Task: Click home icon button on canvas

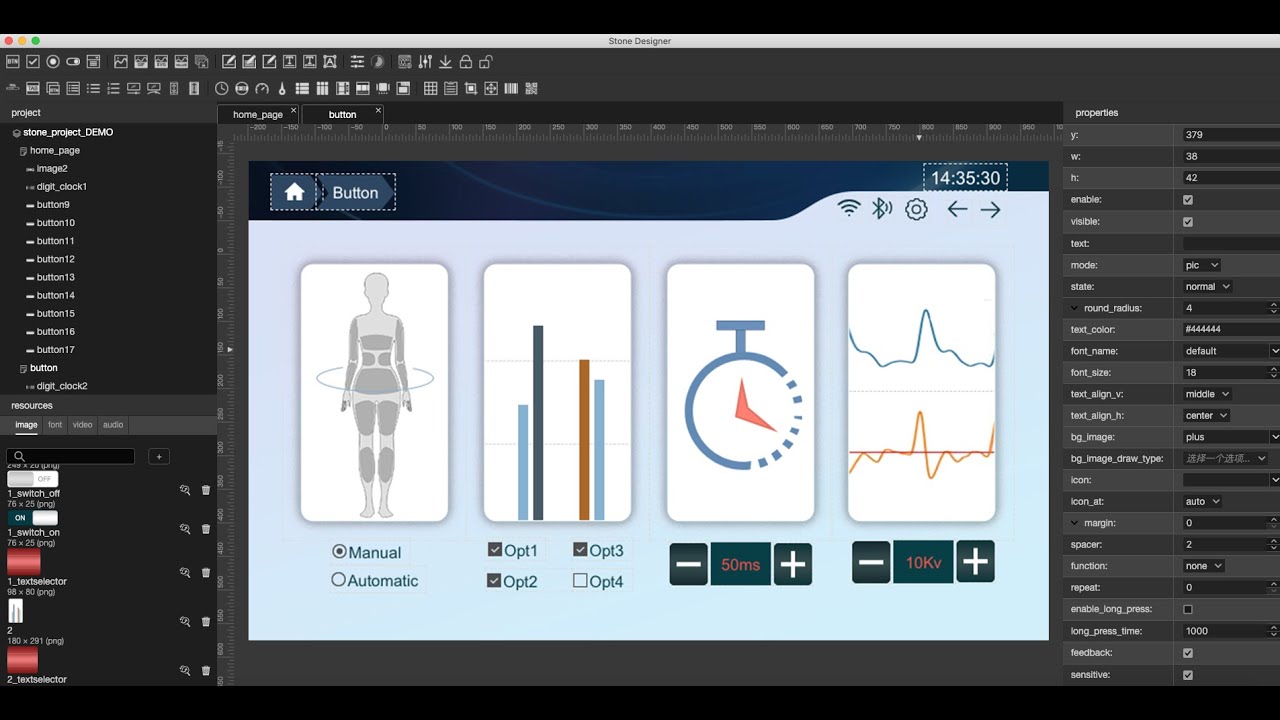Action: [294, 192]
